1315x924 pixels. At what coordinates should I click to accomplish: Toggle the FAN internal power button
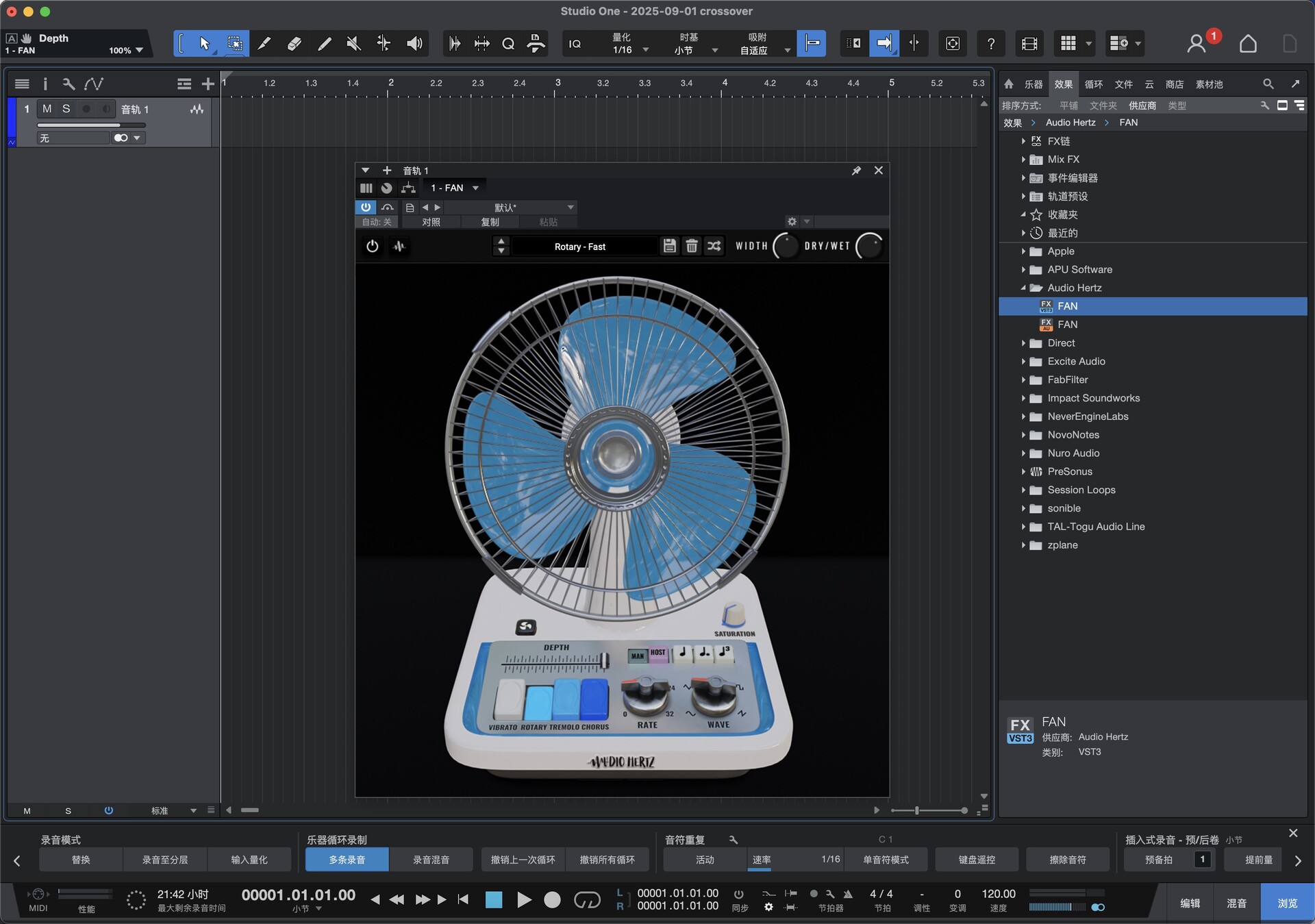pos(372,246)
